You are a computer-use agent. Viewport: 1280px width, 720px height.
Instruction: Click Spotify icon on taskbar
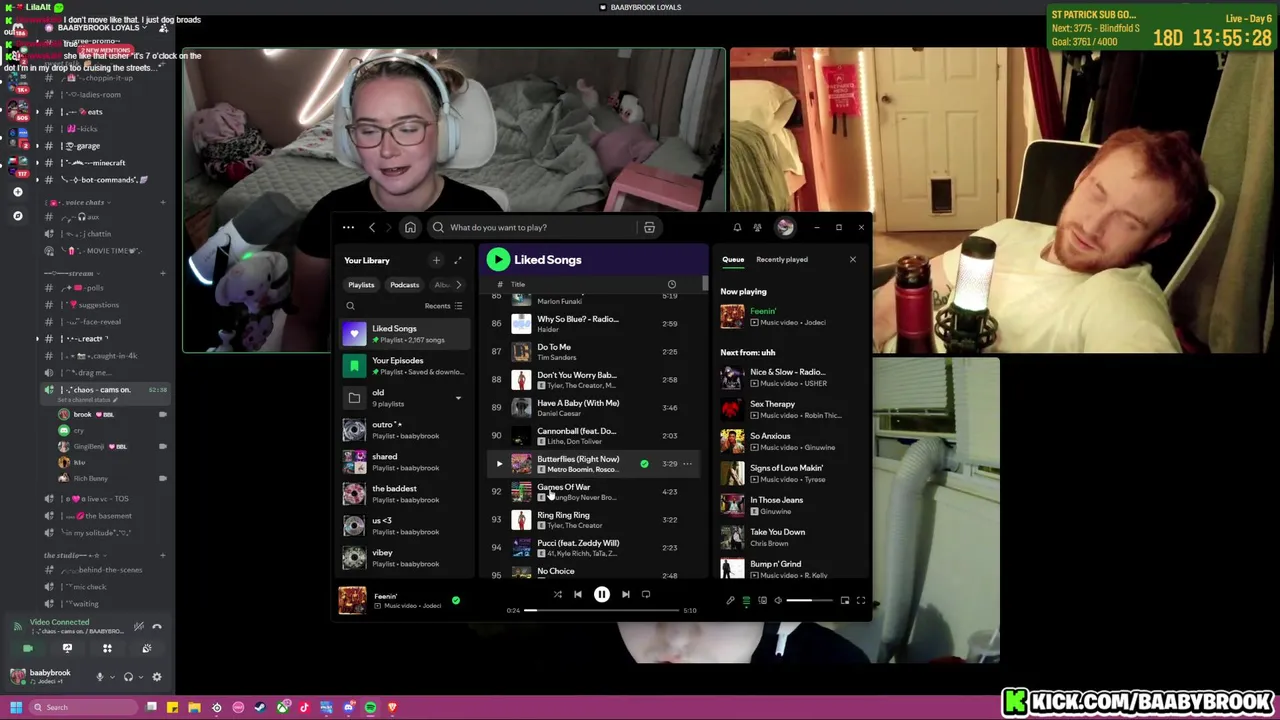point(370,708)
